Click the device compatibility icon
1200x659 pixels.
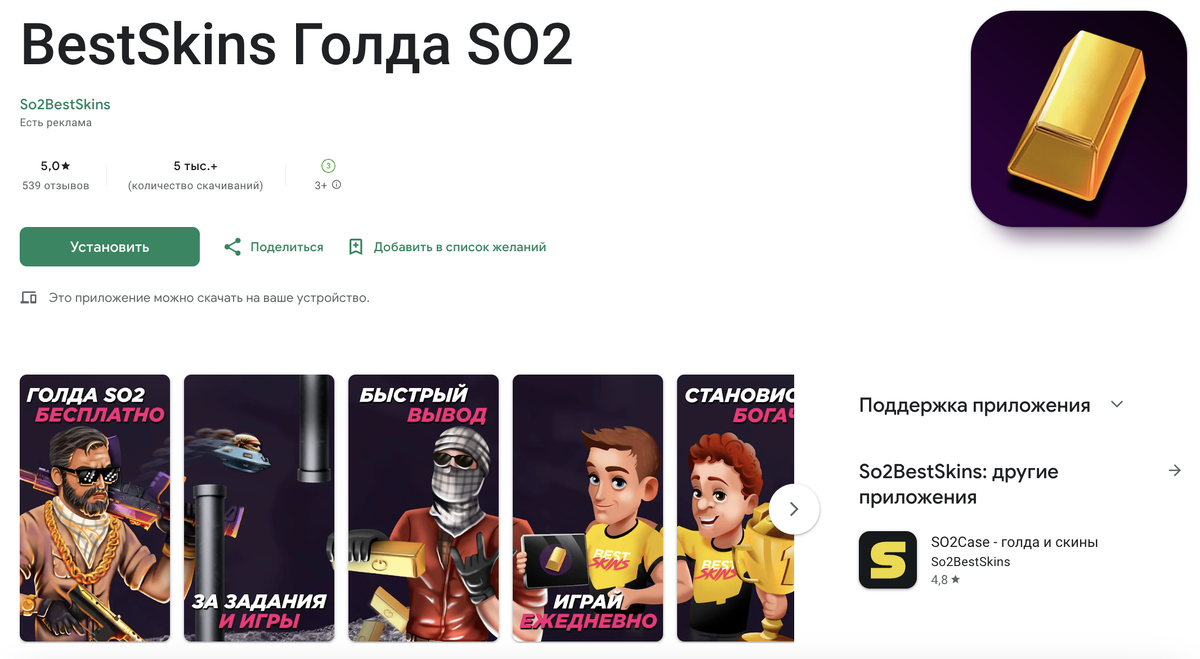click(x=29, y=298)
